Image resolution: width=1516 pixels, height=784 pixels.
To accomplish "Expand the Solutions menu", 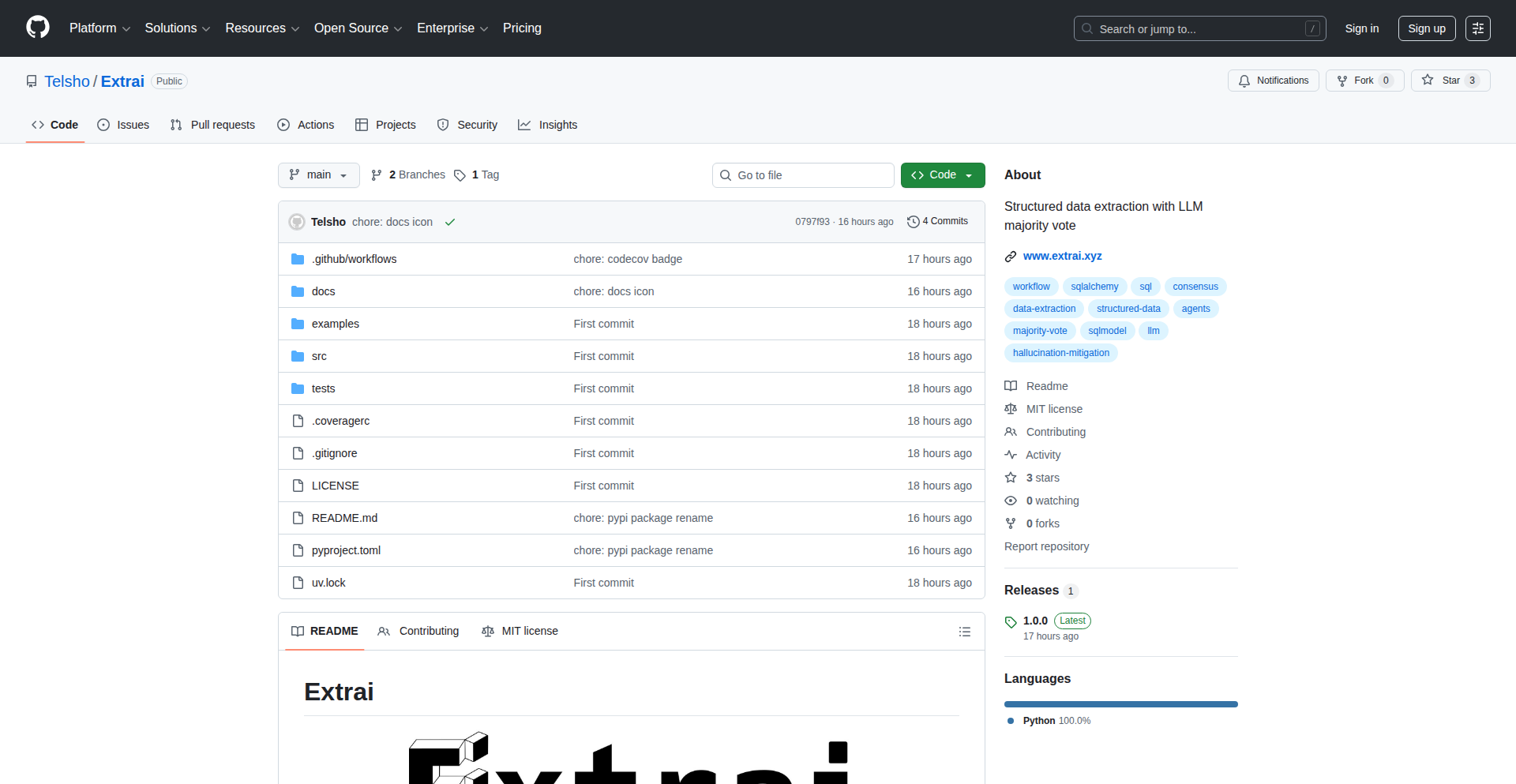I will pos(178,28).
